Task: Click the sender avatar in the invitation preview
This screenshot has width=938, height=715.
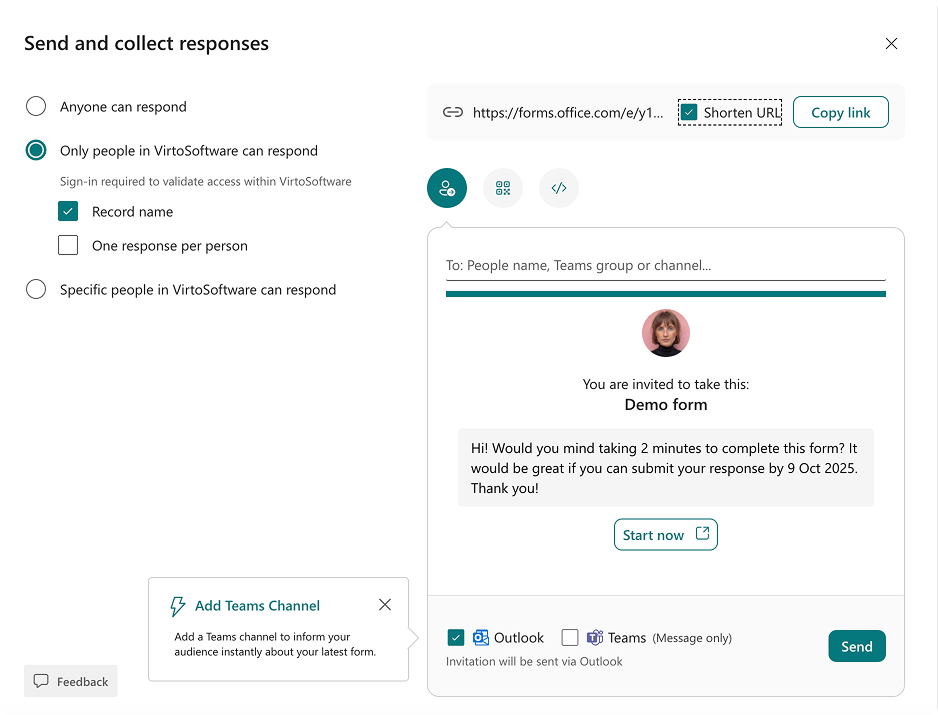Action: pos(665,333)
